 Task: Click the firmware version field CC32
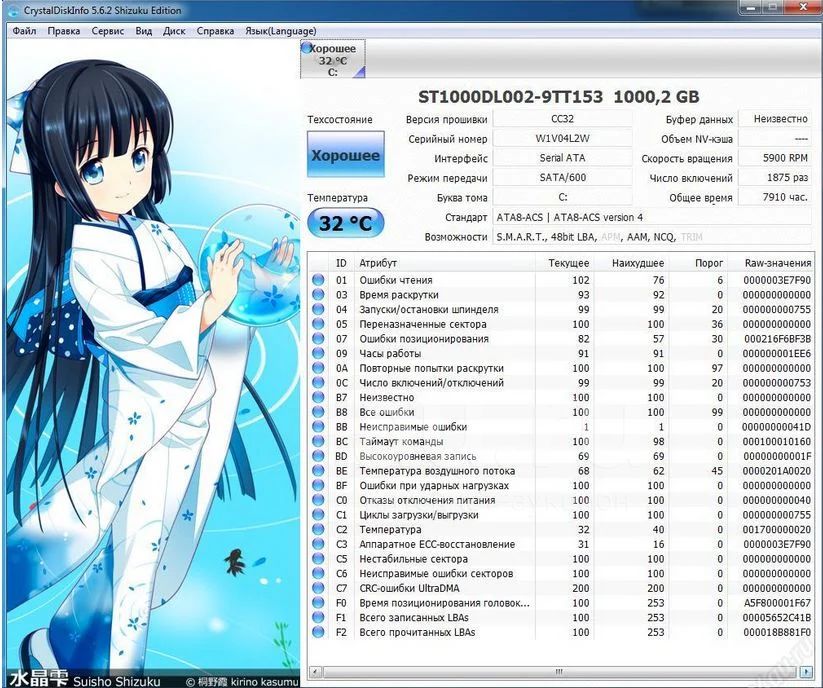click(562, 119)
